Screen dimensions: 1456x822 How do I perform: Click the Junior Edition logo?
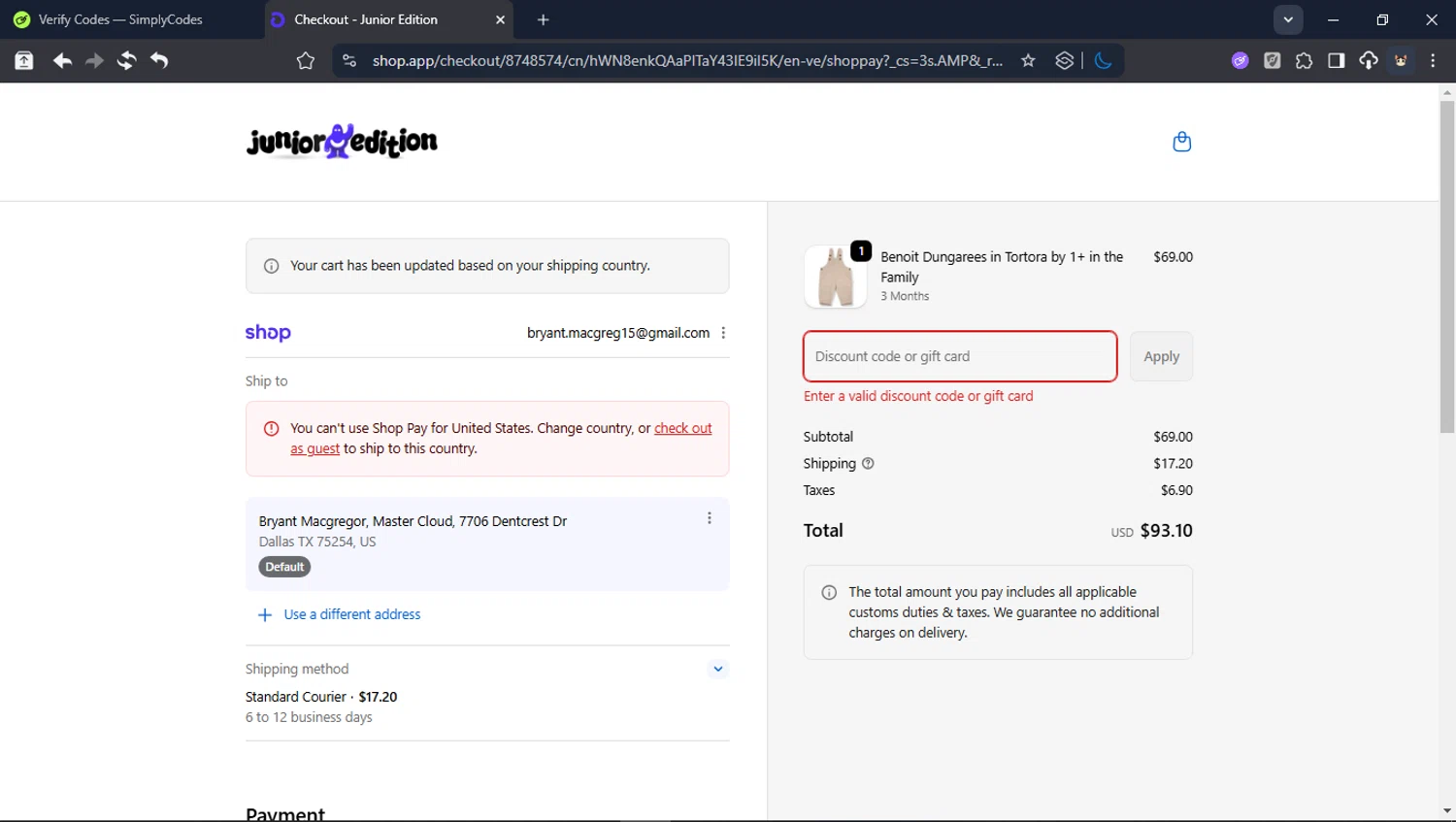(x=342, y=142)
